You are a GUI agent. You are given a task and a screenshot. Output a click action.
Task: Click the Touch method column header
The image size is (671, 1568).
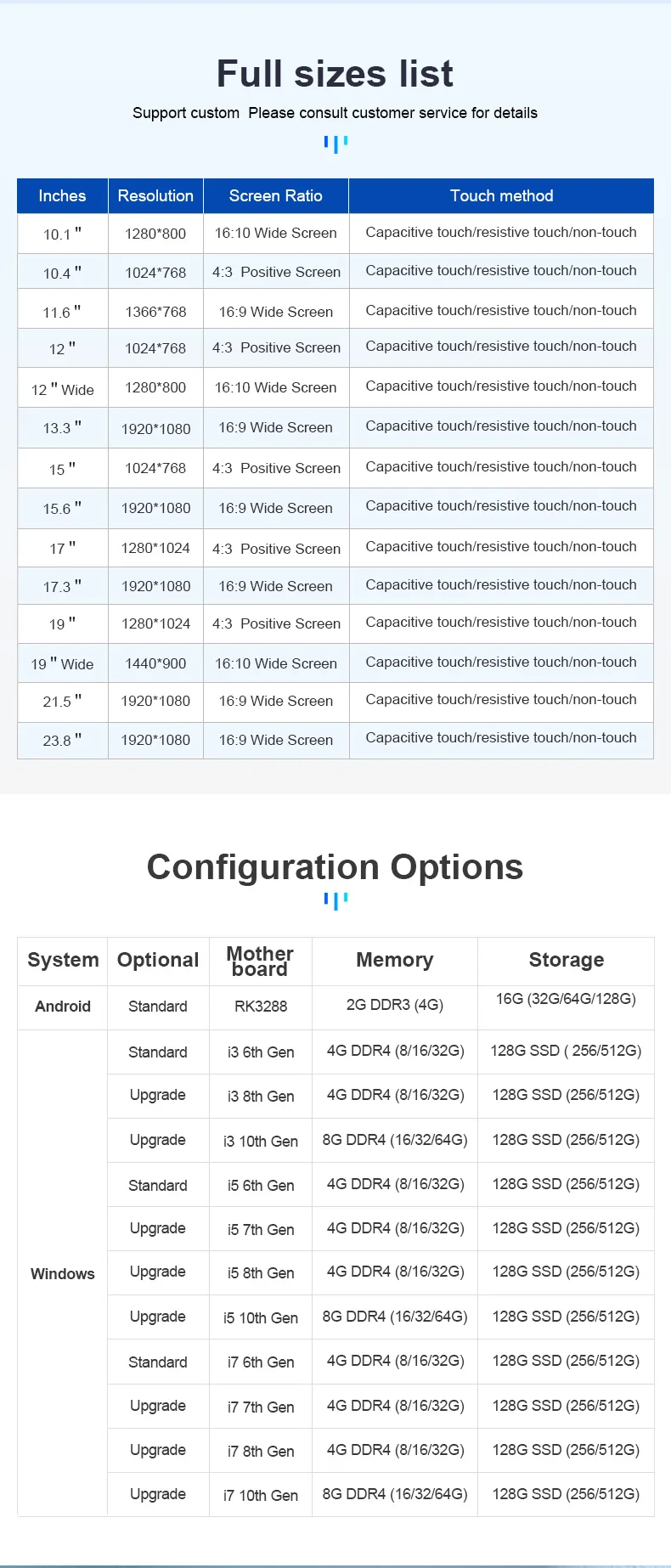point(501,196)
